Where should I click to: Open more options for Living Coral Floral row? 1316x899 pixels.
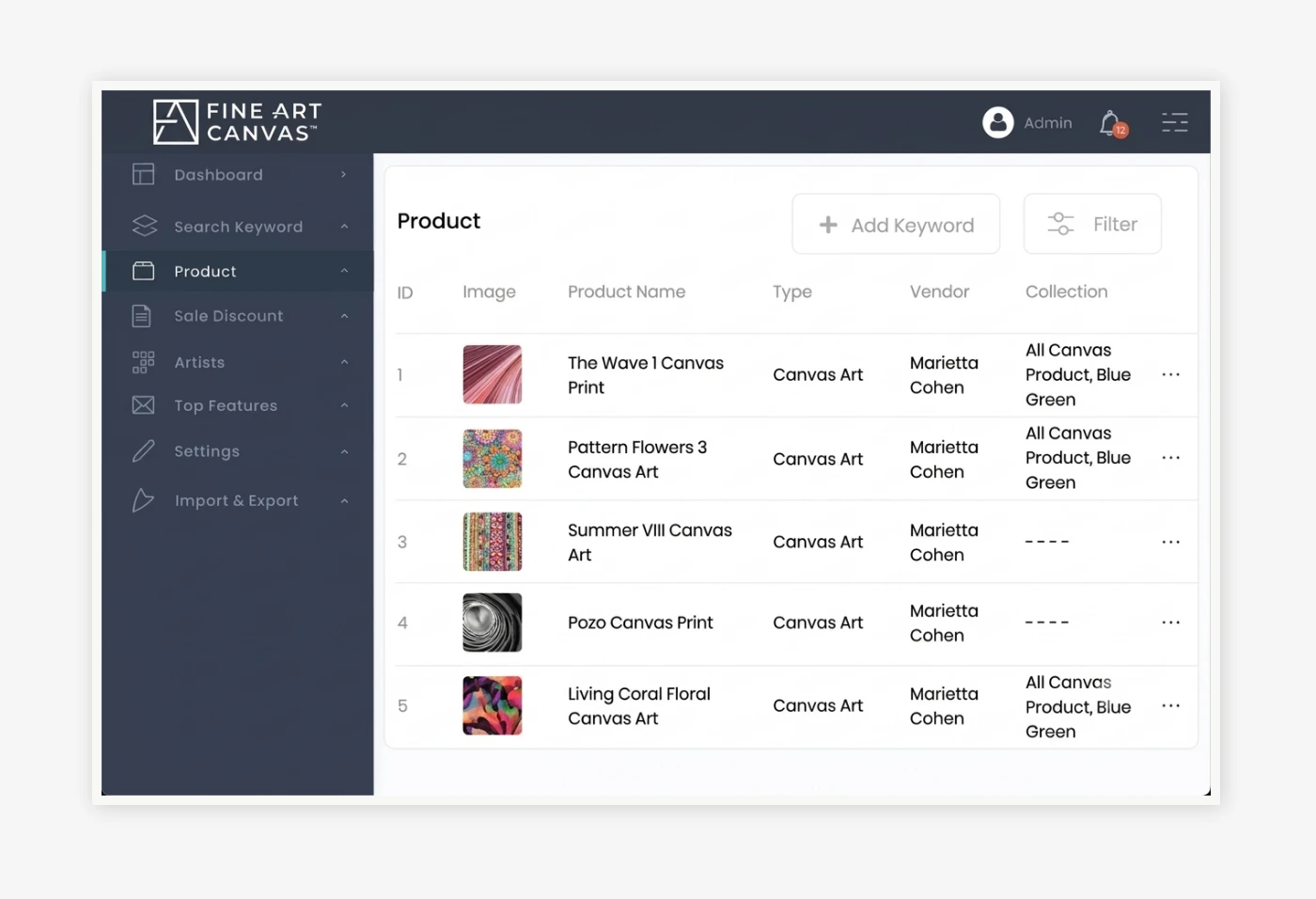coord(1170,705)
